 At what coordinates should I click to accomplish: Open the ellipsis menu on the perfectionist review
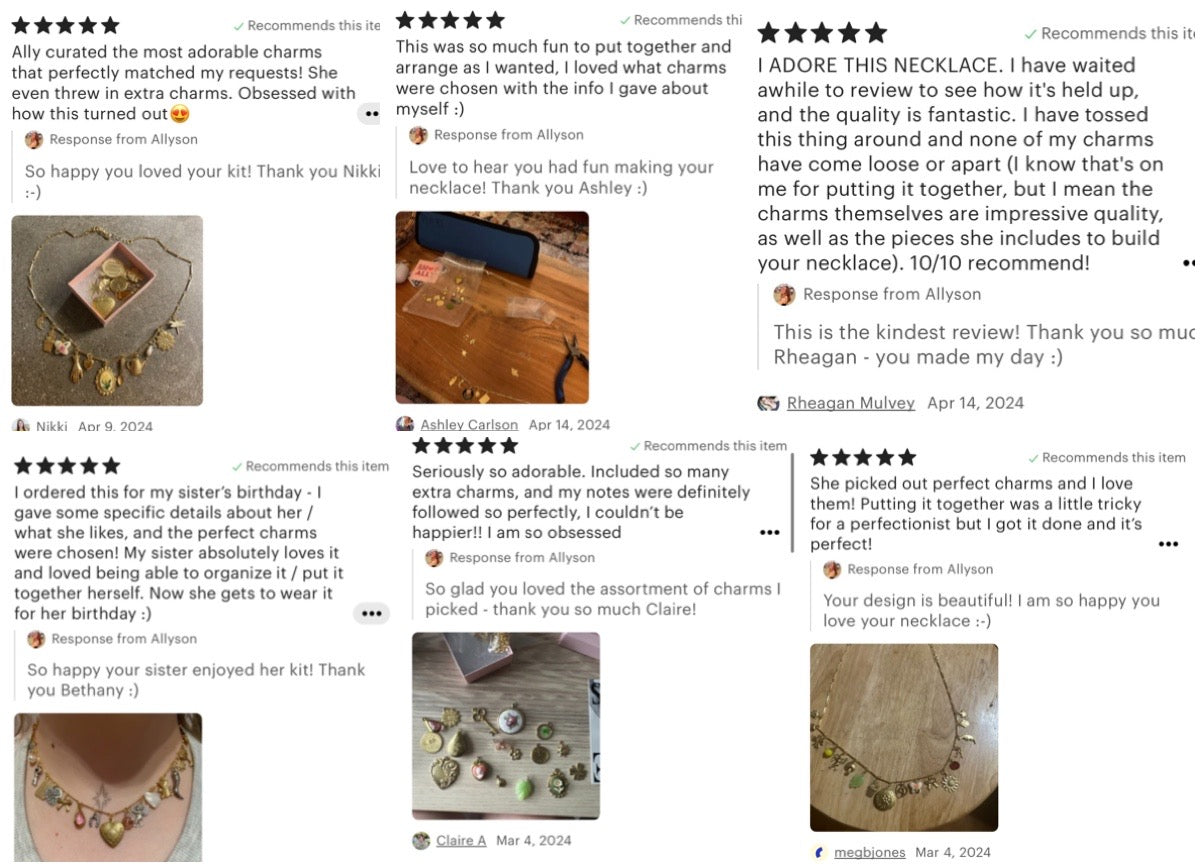1168,544
